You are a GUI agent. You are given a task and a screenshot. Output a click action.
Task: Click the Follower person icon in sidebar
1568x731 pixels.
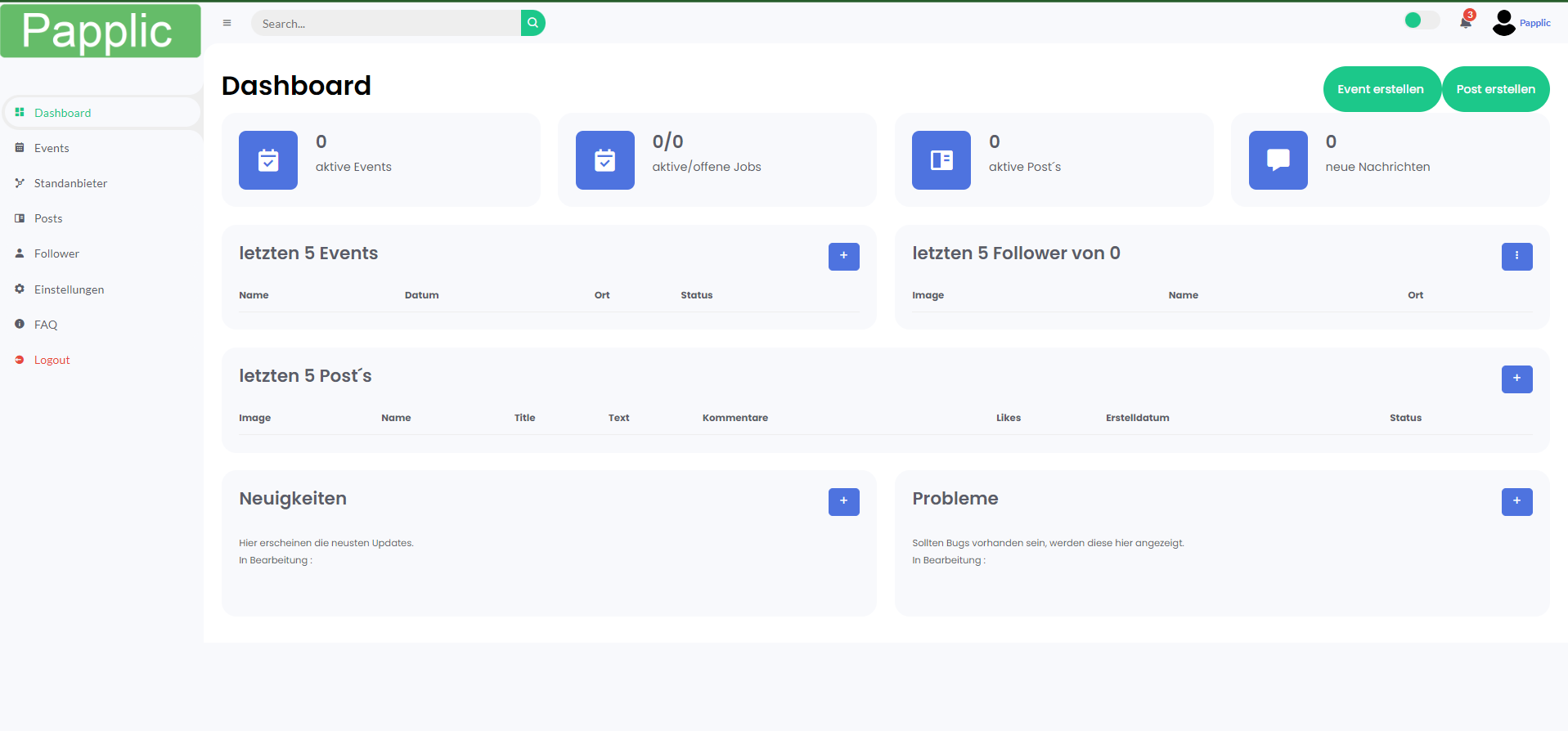[x=20, y=253]
